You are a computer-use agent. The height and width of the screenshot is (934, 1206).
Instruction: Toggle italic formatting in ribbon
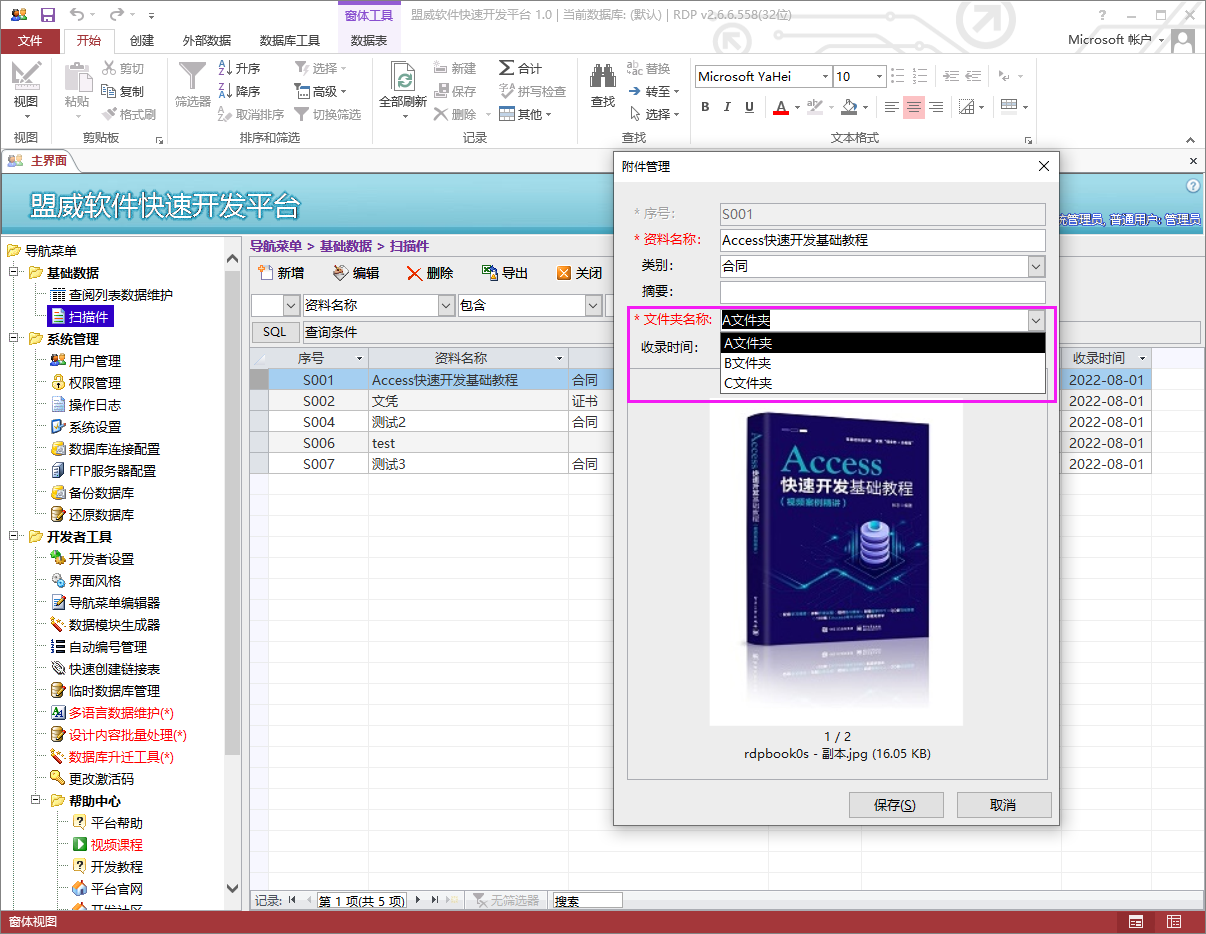point(727,107)
